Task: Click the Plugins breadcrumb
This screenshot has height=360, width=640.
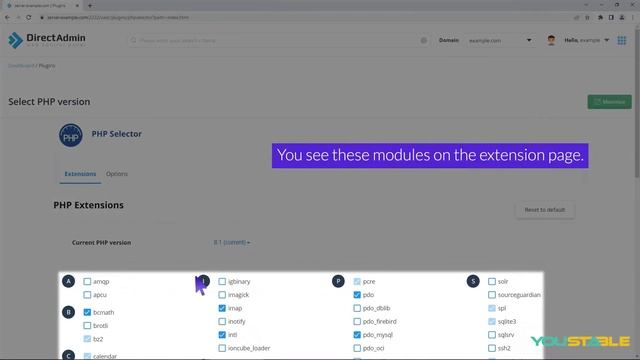Action: (x=47, y=65)
